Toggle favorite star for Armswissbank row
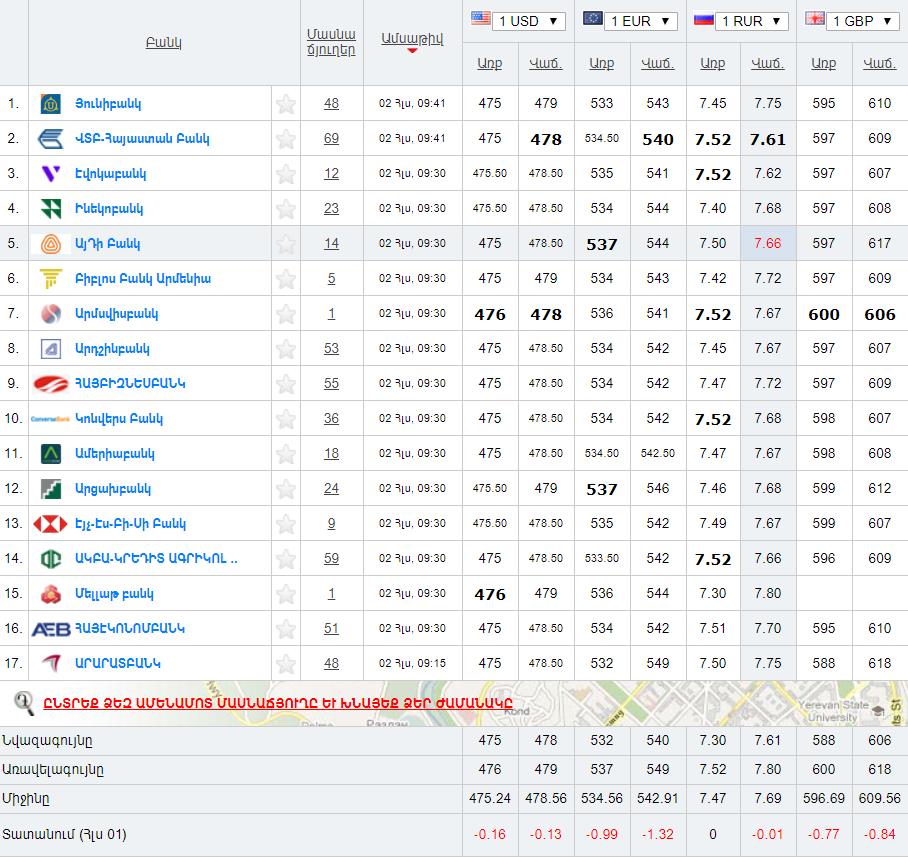The height and width of the screenshot is (857, 908). [286, 314]
